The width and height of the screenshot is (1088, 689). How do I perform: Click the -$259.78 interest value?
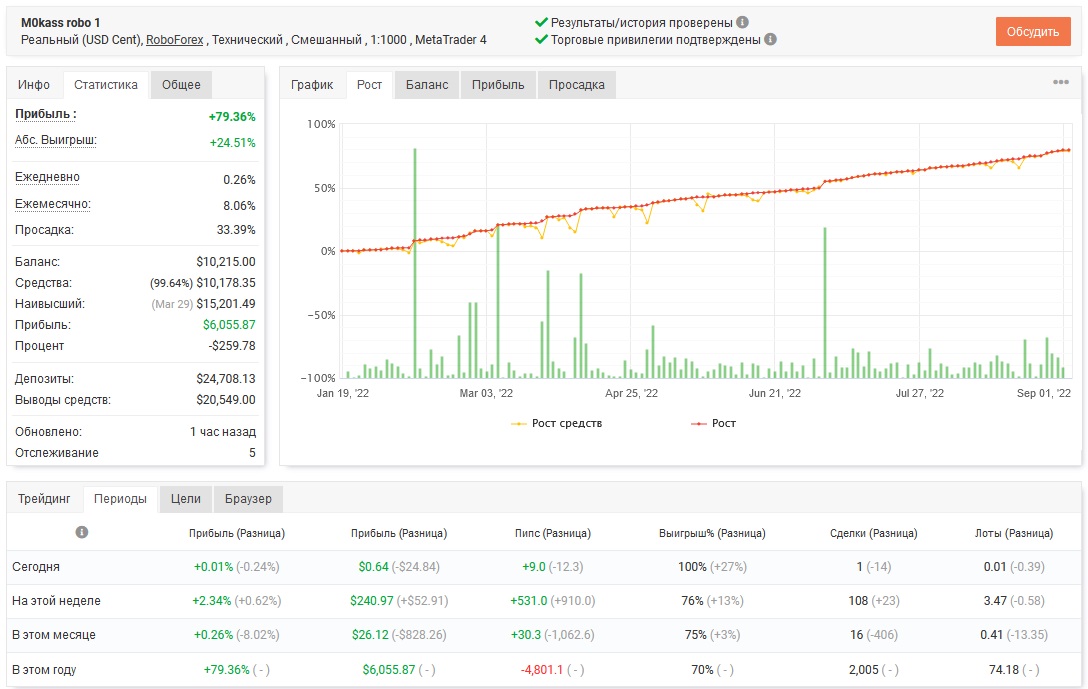(232, 346)
